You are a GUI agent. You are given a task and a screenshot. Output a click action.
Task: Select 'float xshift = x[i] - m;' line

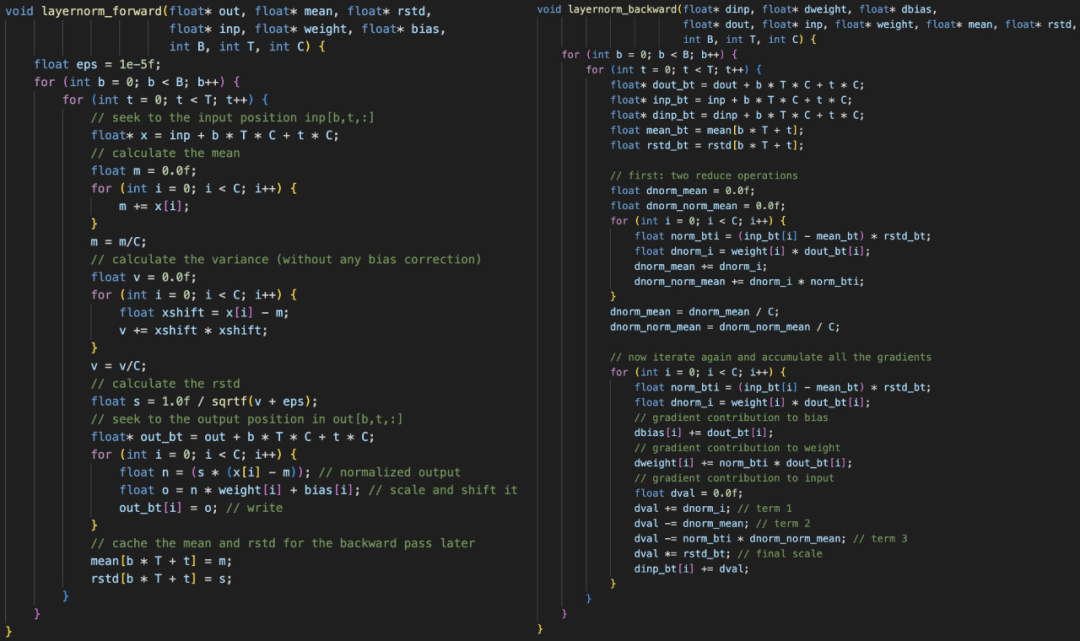[x=204, y=313]
